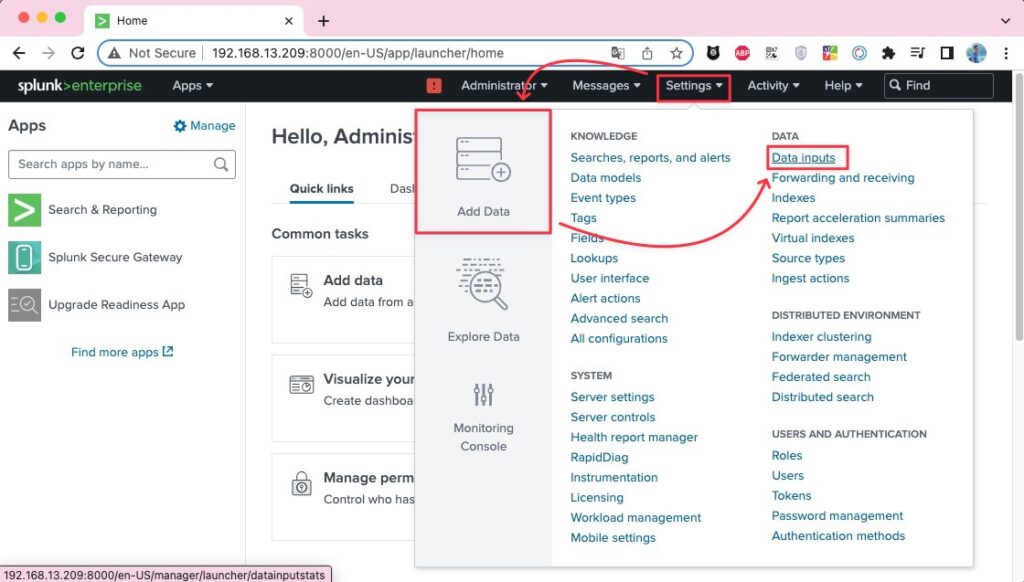
Task: Click the Search & Reporting app icon
Action: point(24,210)
